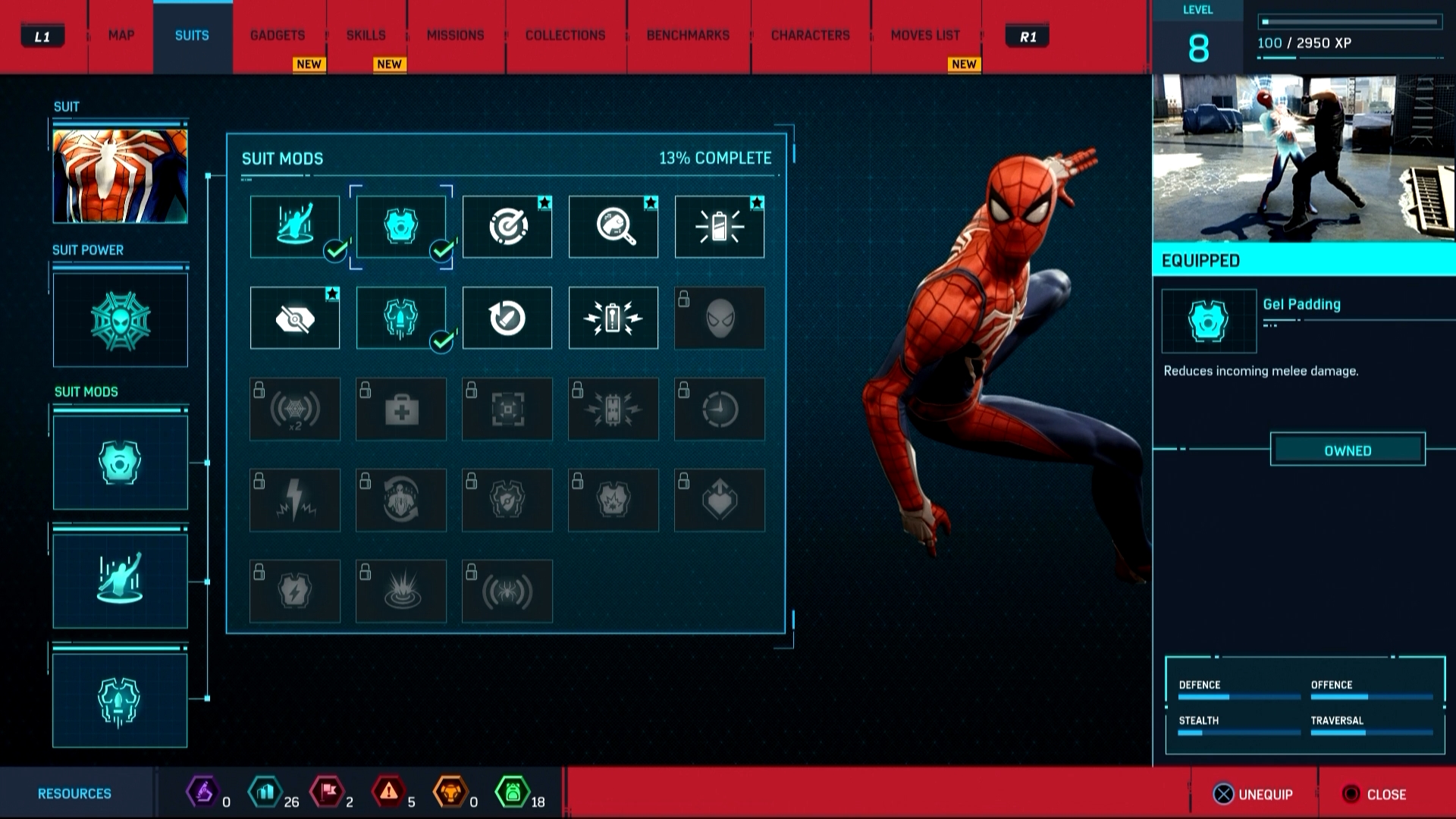
Task: Select the target reticle suit mod
Action: pyautogui.click(x=507, y=227)
